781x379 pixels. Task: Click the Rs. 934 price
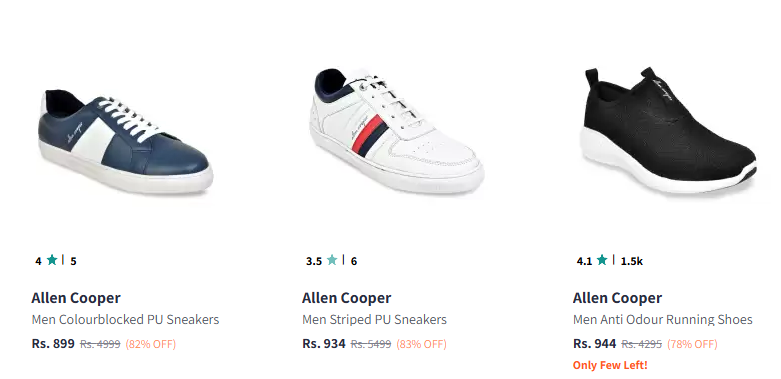coord(323,344)
